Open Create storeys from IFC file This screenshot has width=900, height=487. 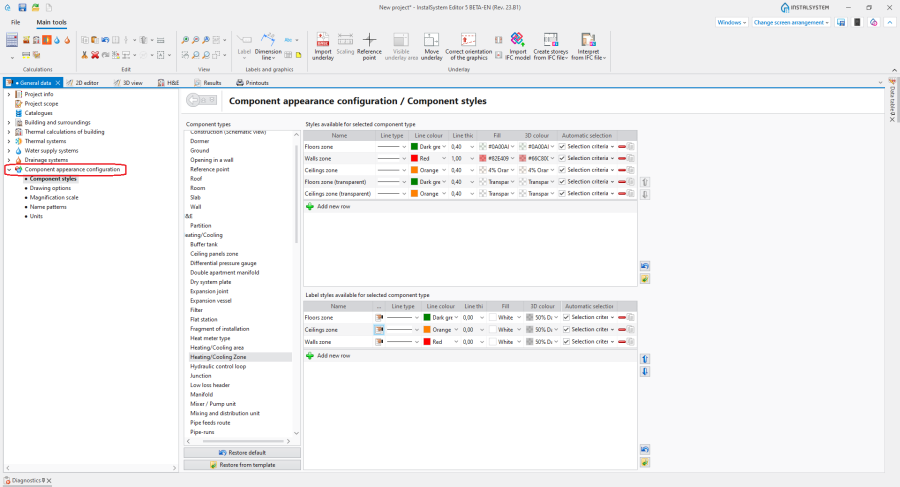pyautogui.click(x=550, y=47)
